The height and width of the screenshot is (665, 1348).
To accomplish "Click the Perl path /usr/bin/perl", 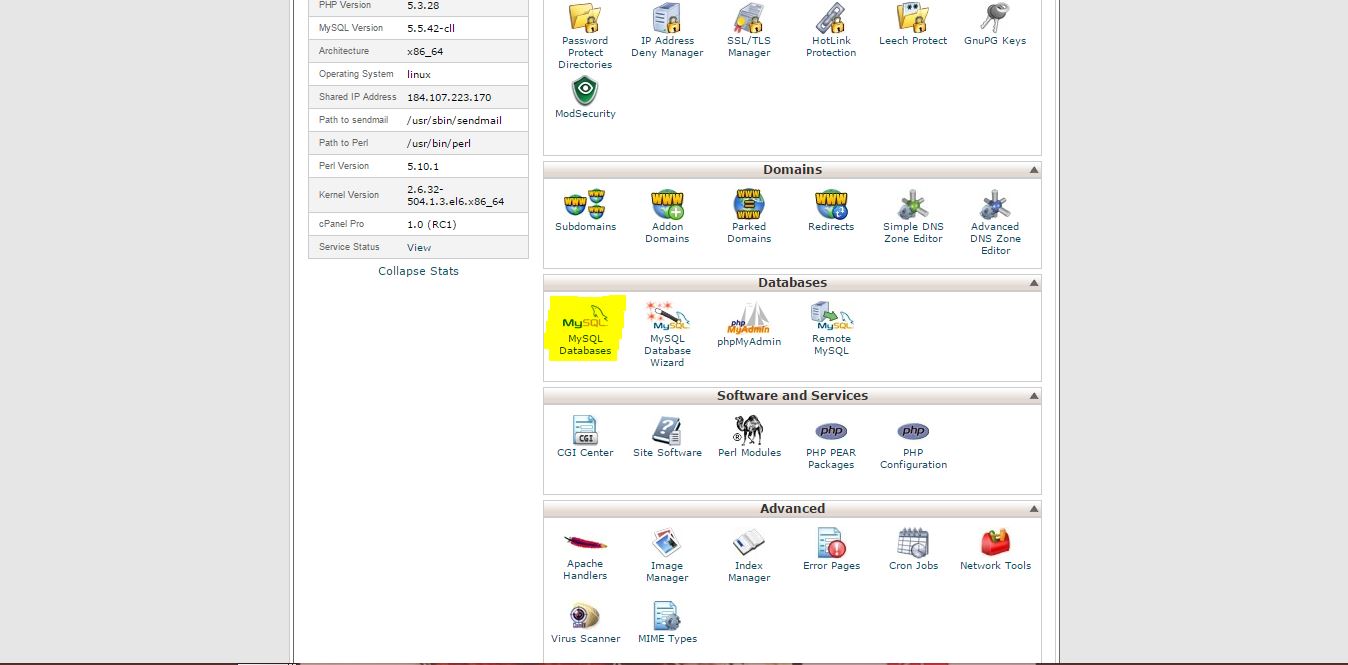I will click(439, 143).
